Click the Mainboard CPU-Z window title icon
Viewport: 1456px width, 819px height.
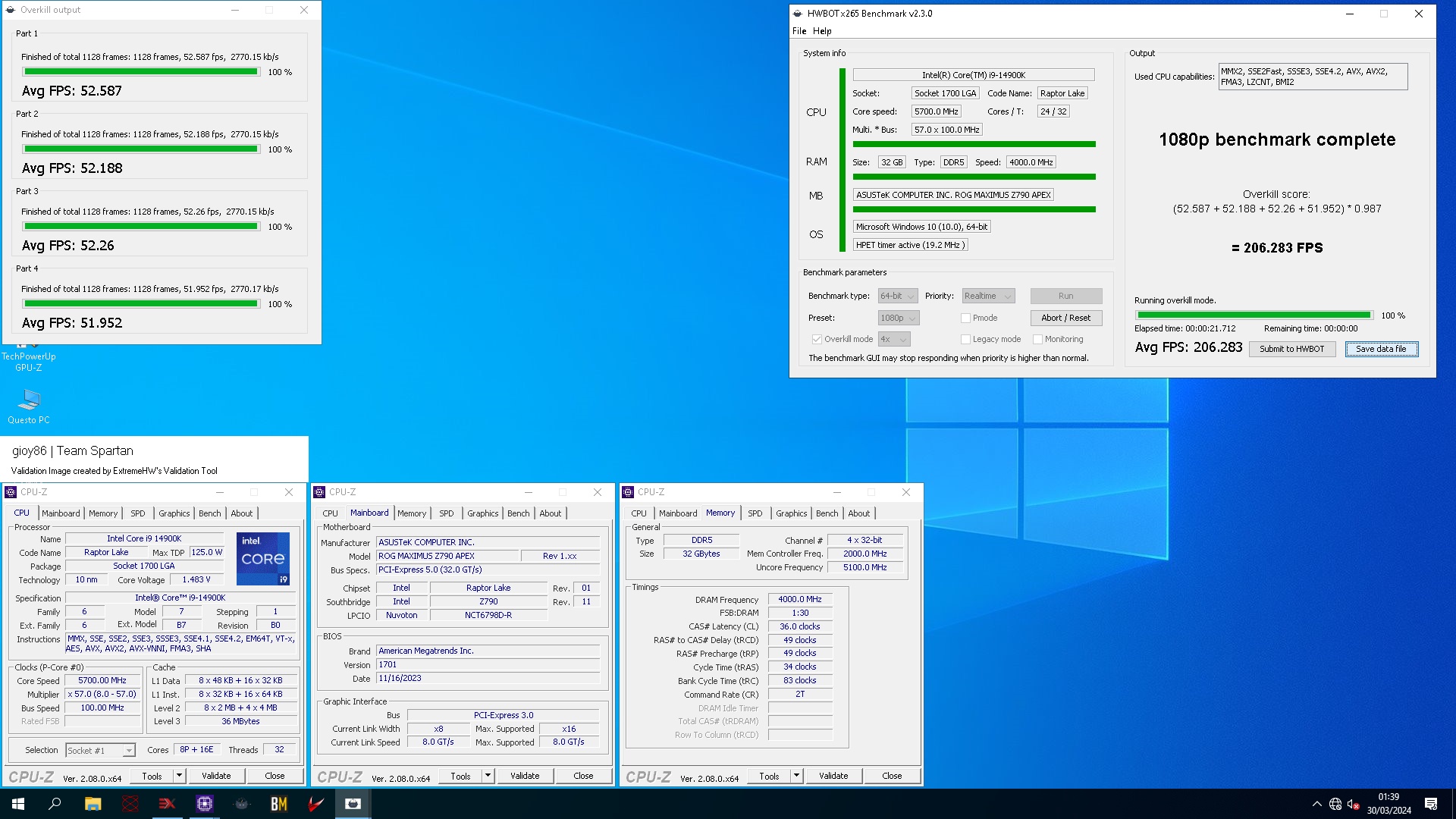click(319, 492)
